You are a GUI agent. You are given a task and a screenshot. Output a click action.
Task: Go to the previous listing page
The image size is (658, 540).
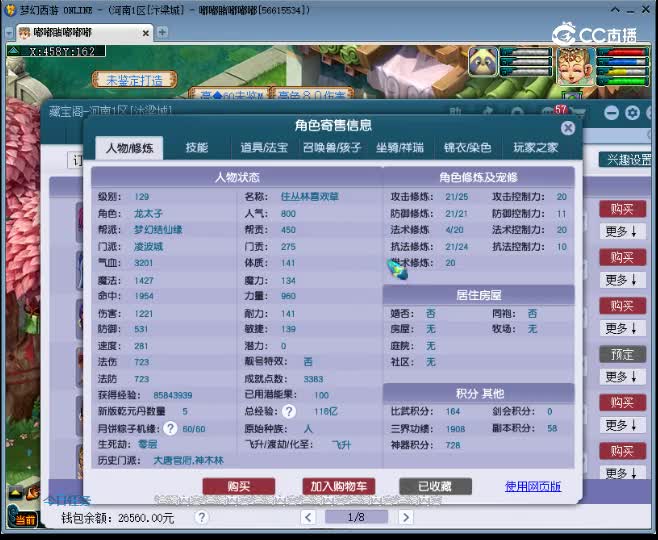click(308, 517)
